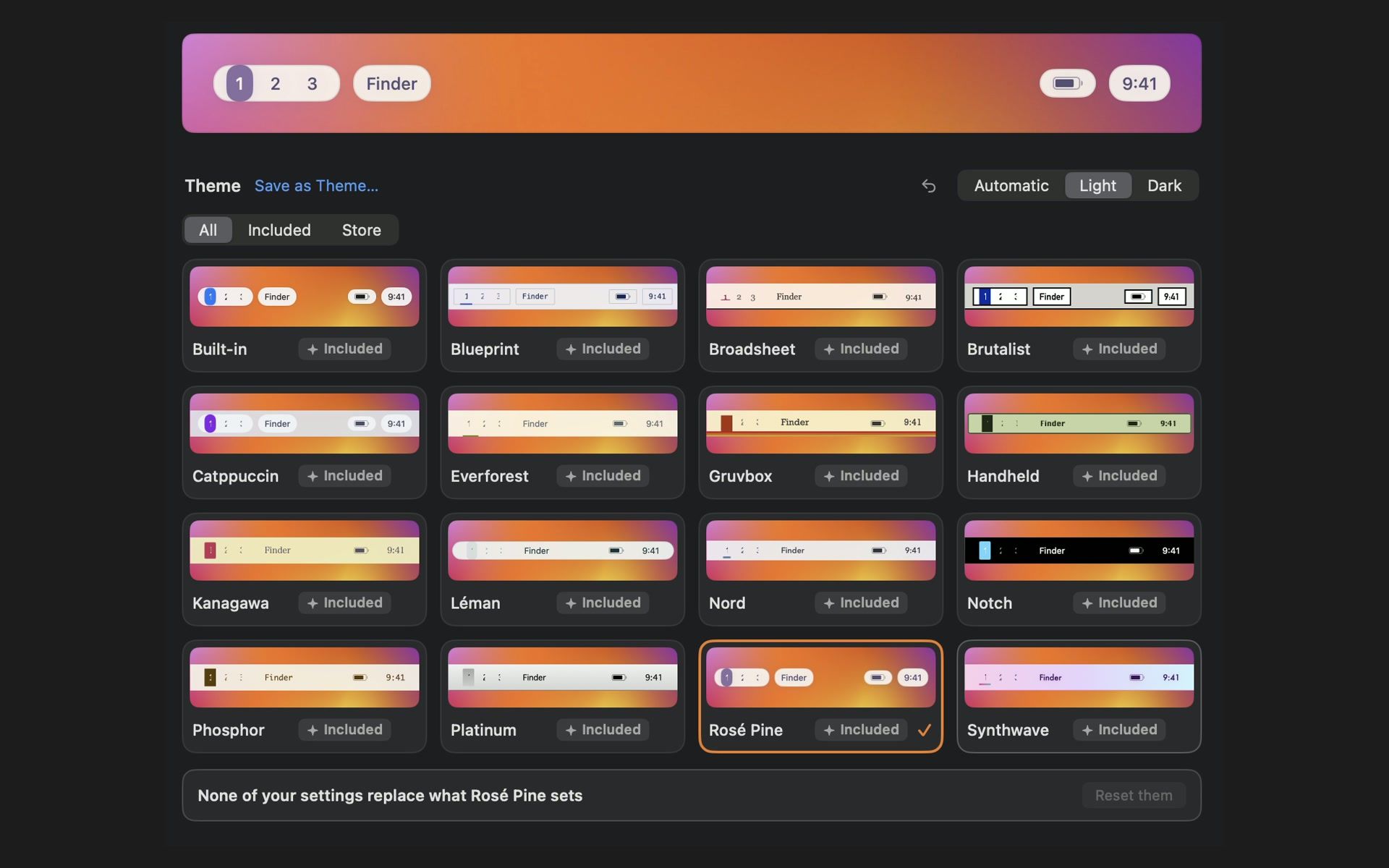Select the Notch theme preview
The height and width of the screenshot is (868, 1389).
(x=1079, y=550)
